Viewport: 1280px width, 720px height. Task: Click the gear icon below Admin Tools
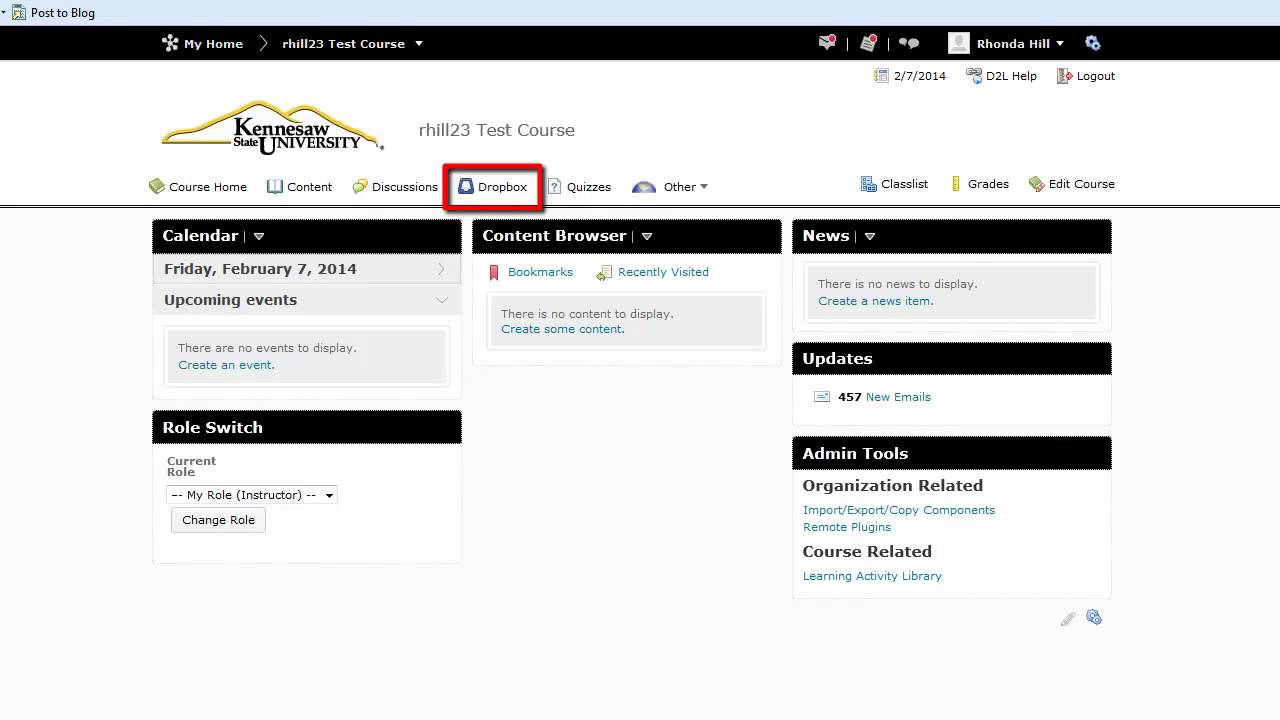(1094, 618)
